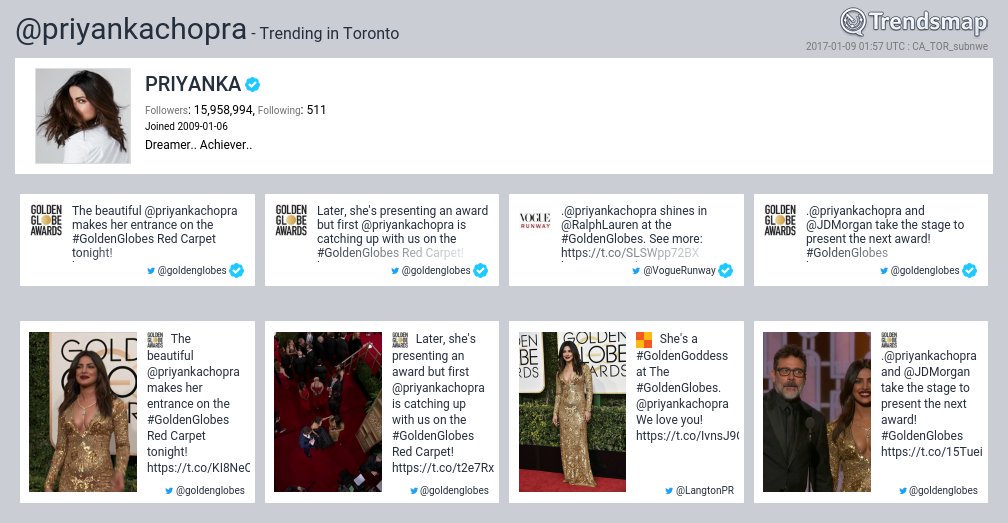Click 'Joined 2009-01-06' text
Image resolution: width=1008 pixels, height=523 pixels.
(x=186, y=127)
